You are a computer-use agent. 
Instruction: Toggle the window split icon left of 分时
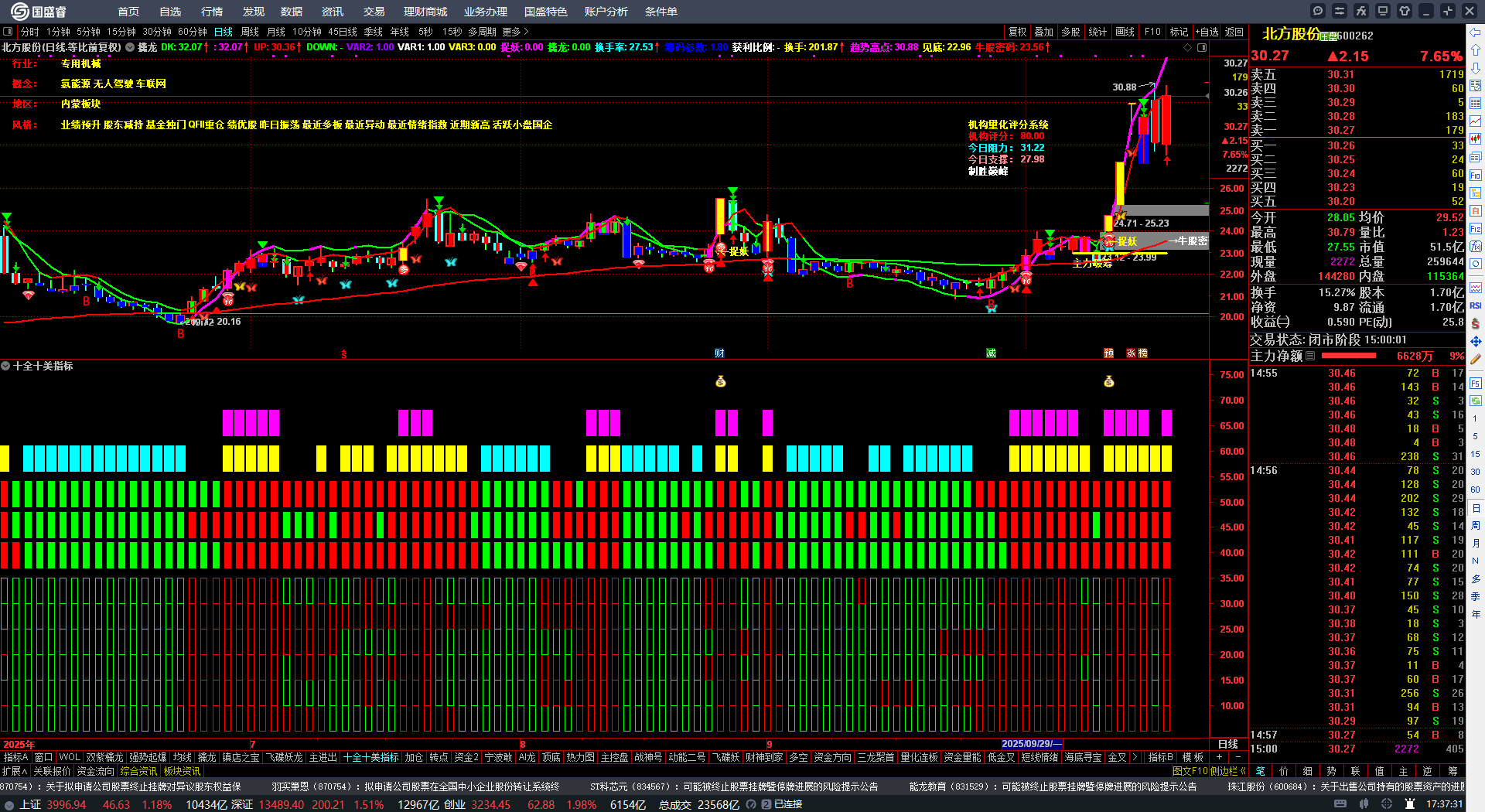(8, 32)
